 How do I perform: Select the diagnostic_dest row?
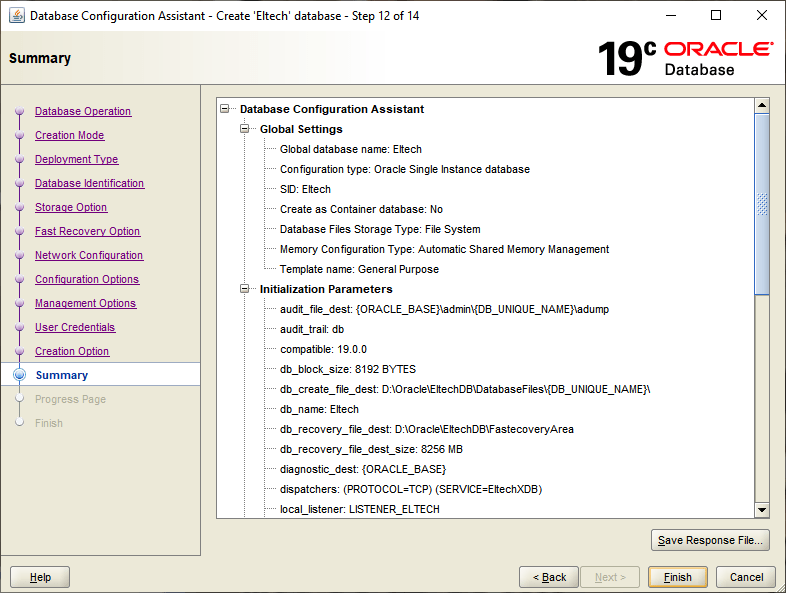363,470
